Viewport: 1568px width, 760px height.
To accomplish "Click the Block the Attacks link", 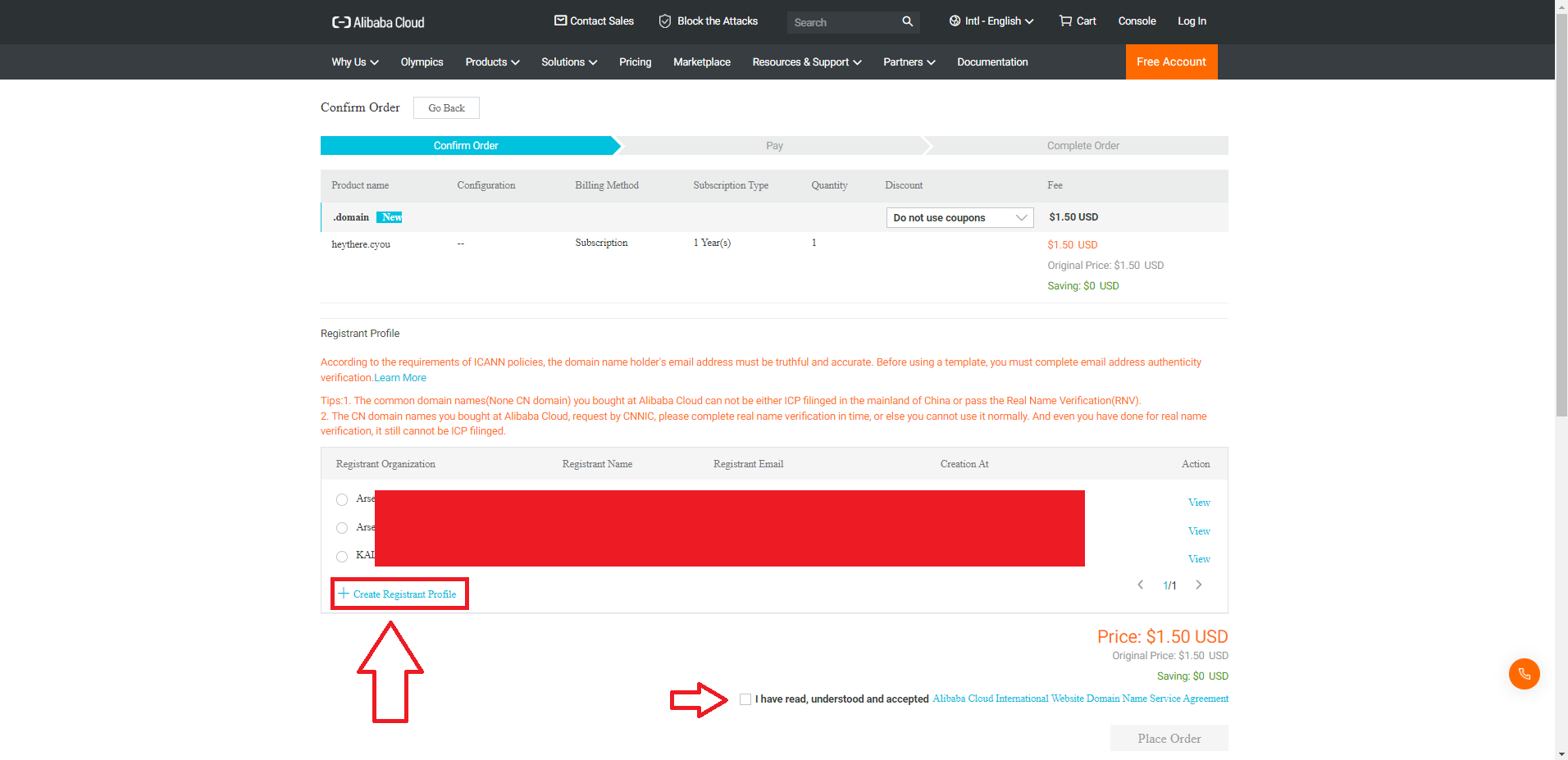I will pyautogui.click(x=717, y=21).
